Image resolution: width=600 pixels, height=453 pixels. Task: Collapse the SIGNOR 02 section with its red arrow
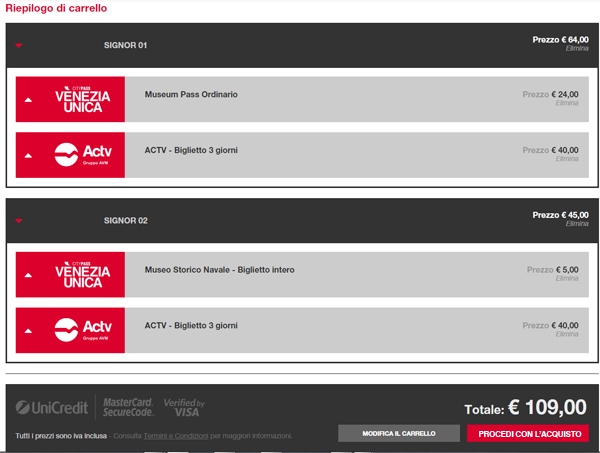pyautogui.click(x=19, y=221)
